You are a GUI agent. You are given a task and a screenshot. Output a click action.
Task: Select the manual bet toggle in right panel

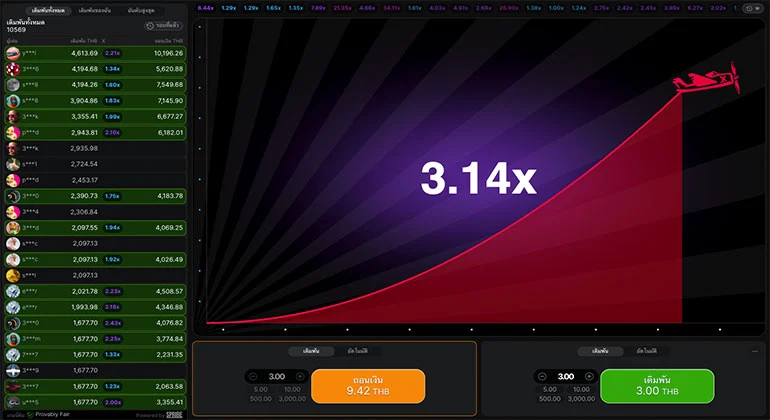(x=601, y=351)
